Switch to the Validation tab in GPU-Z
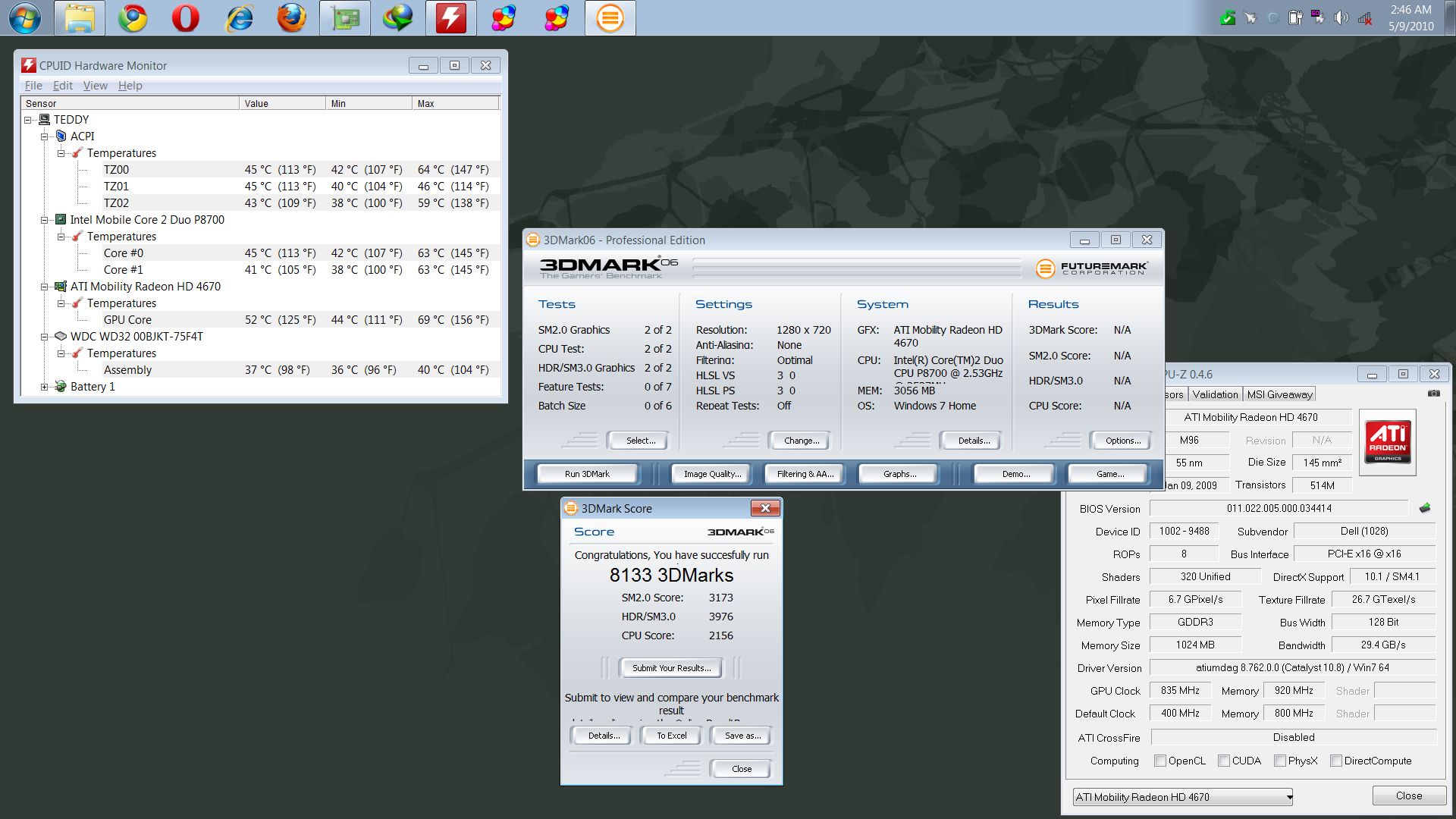 click(1215, 394)
